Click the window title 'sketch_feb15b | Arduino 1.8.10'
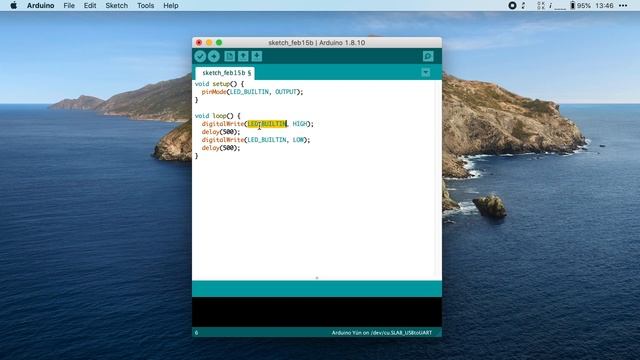 pos(317,42)
